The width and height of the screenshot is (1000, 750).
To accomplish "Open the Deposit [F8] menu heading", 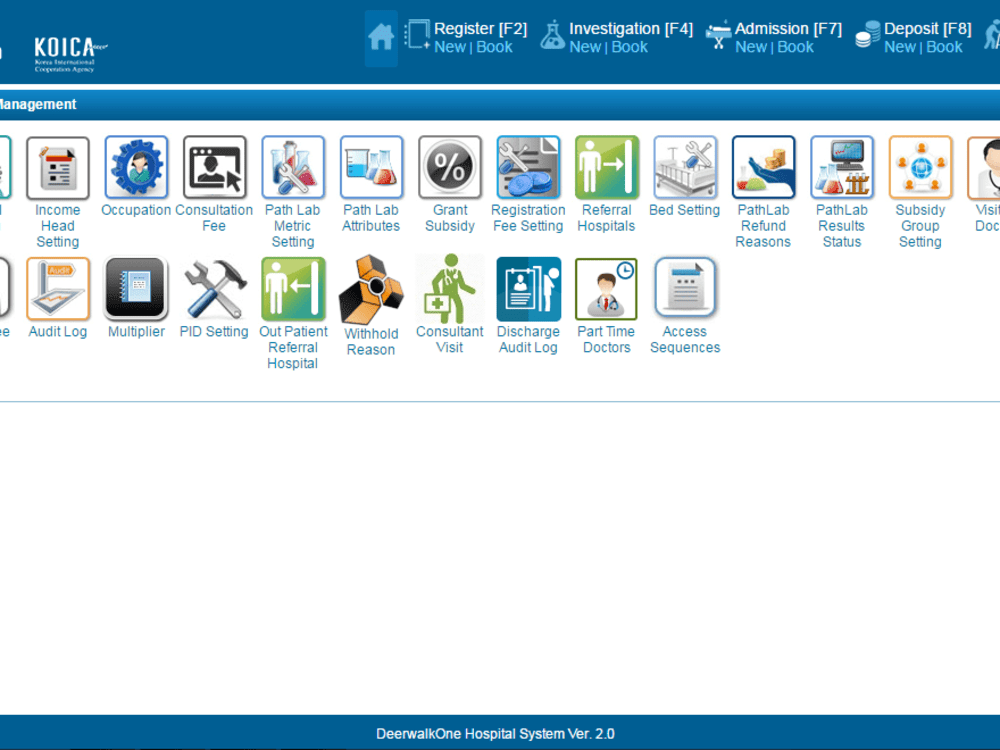I will tap(928, 29).
